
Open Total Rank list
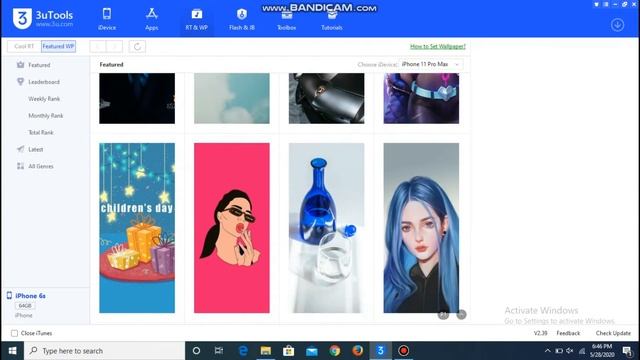[x=41, y=132]
